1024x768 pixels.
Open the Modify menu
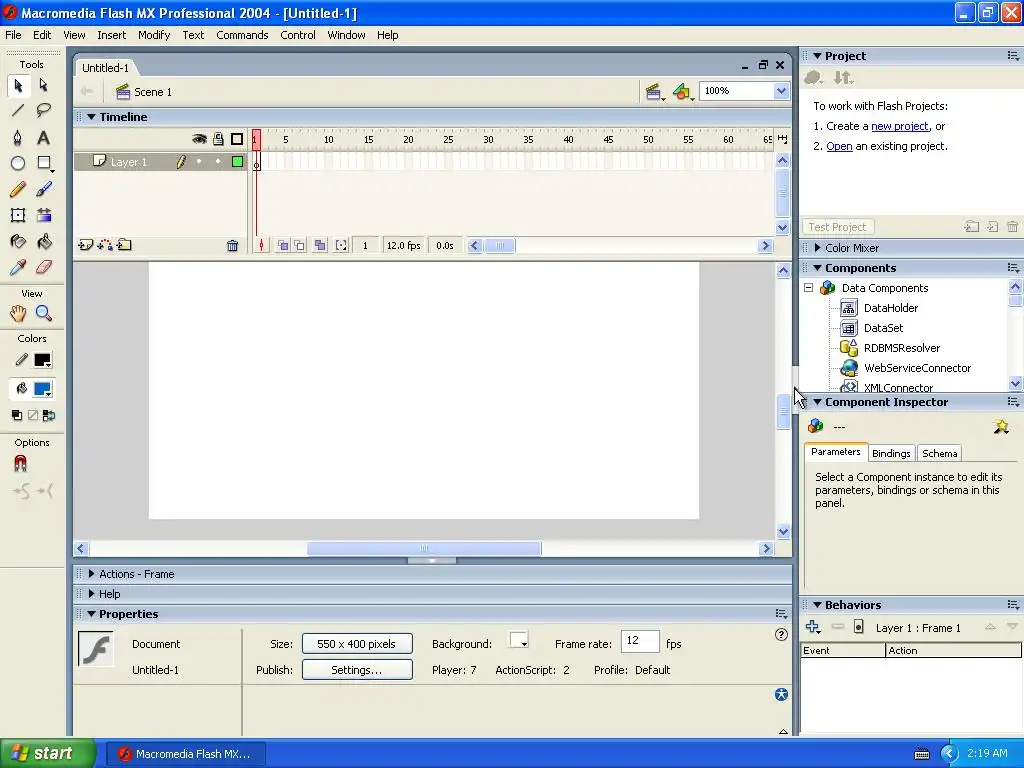tap(154, 35)
